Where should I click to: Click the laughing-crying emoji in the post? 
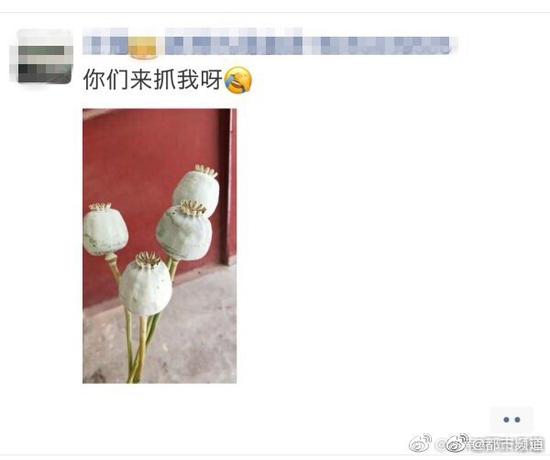click(238, 80)
